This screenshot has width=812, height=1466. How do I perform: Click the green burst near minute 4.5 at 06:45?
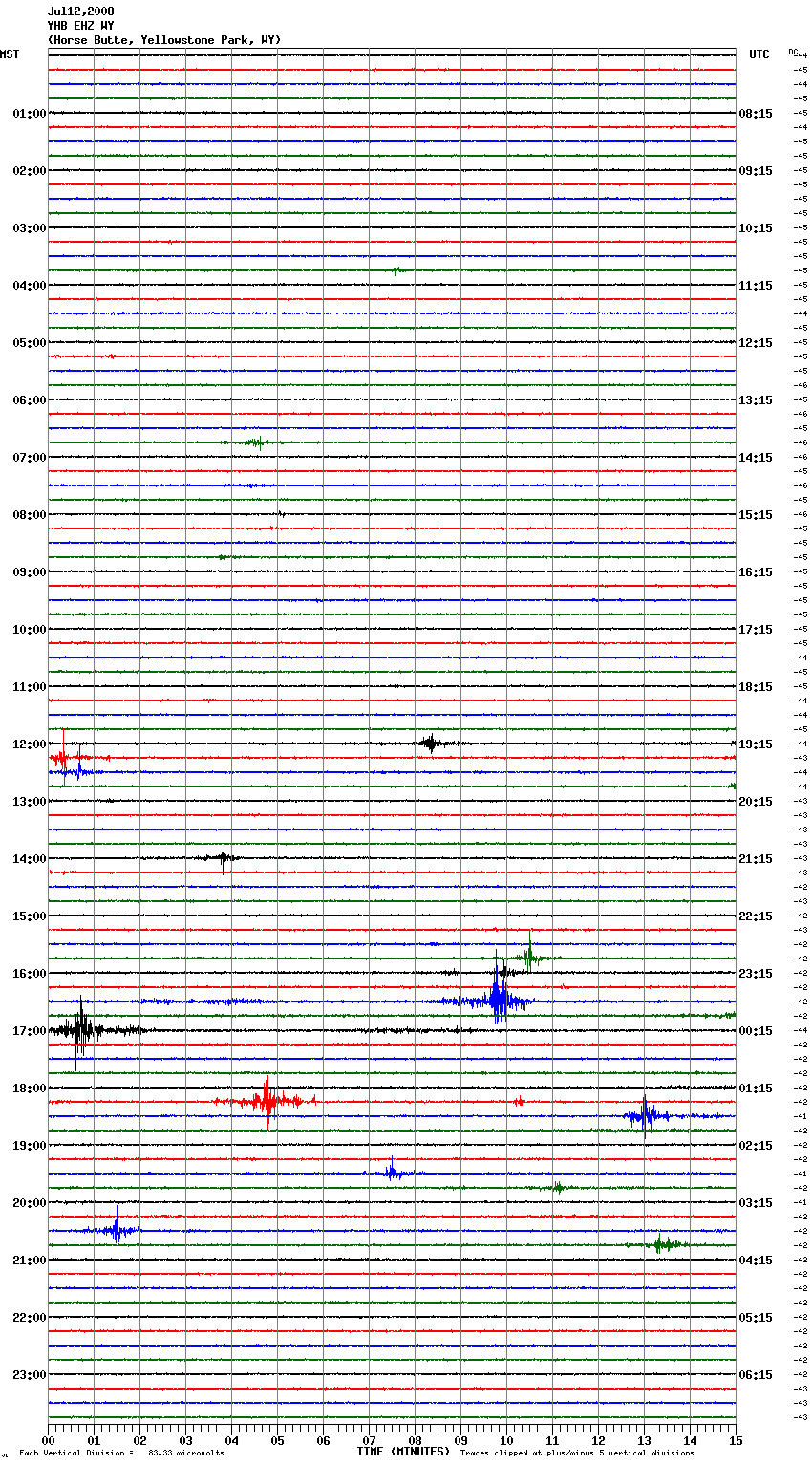[x=256, y=442]
